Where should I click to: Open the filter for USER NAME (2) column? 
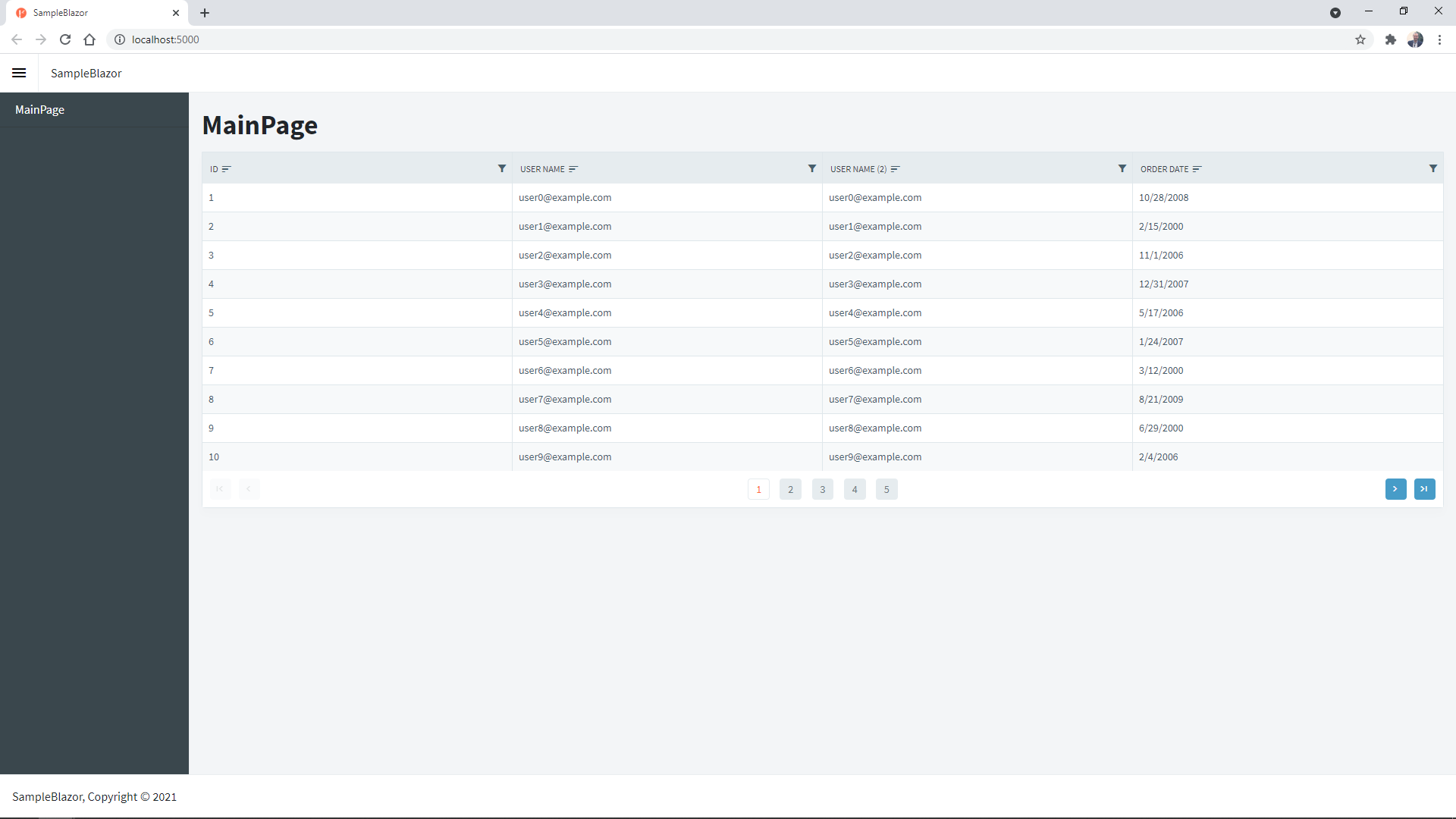click(1122, 168)
